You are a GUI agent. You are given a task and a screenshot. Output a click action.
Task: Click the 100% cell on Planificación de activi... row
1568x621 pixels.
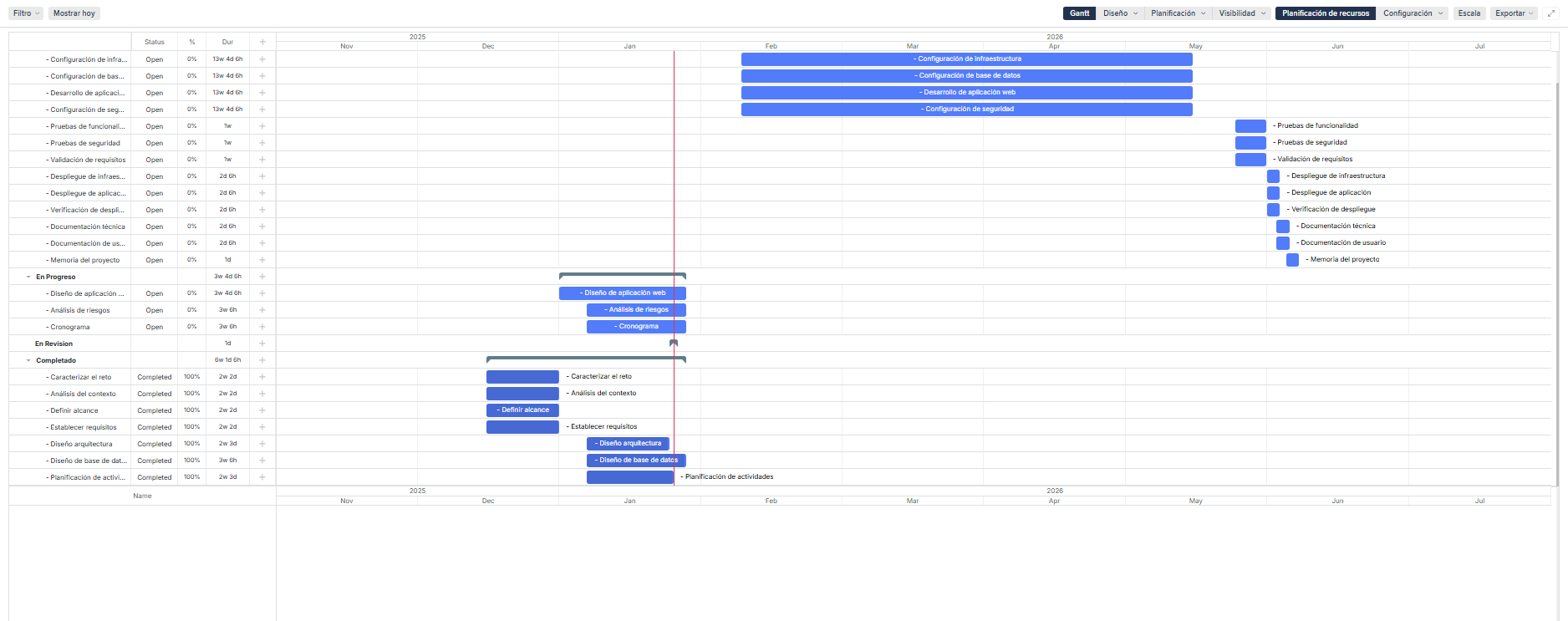[x=192, y=477]
